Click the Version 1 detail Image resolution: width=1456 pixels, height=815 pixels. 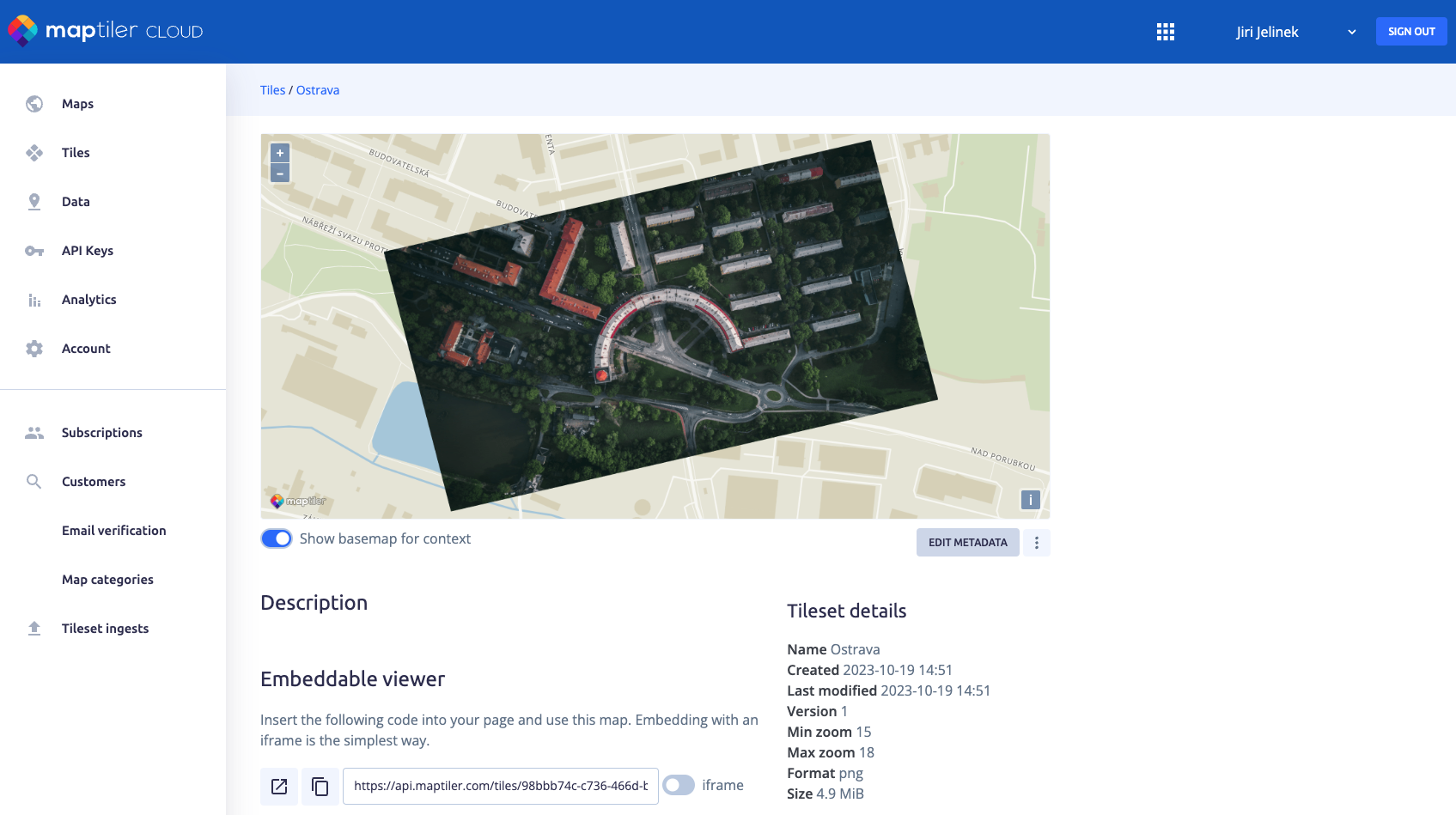click(x=817, y=711)
